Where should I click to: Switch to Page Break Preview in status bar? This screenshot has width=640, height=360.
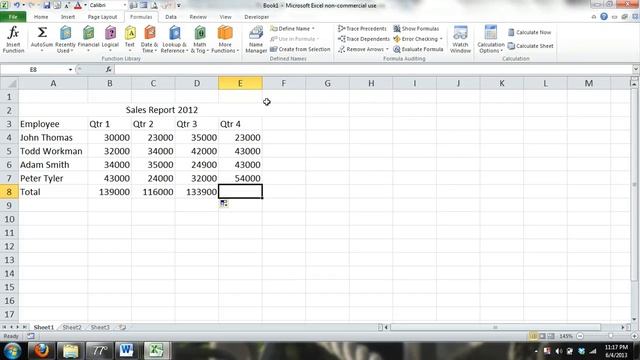click(551, 336)
